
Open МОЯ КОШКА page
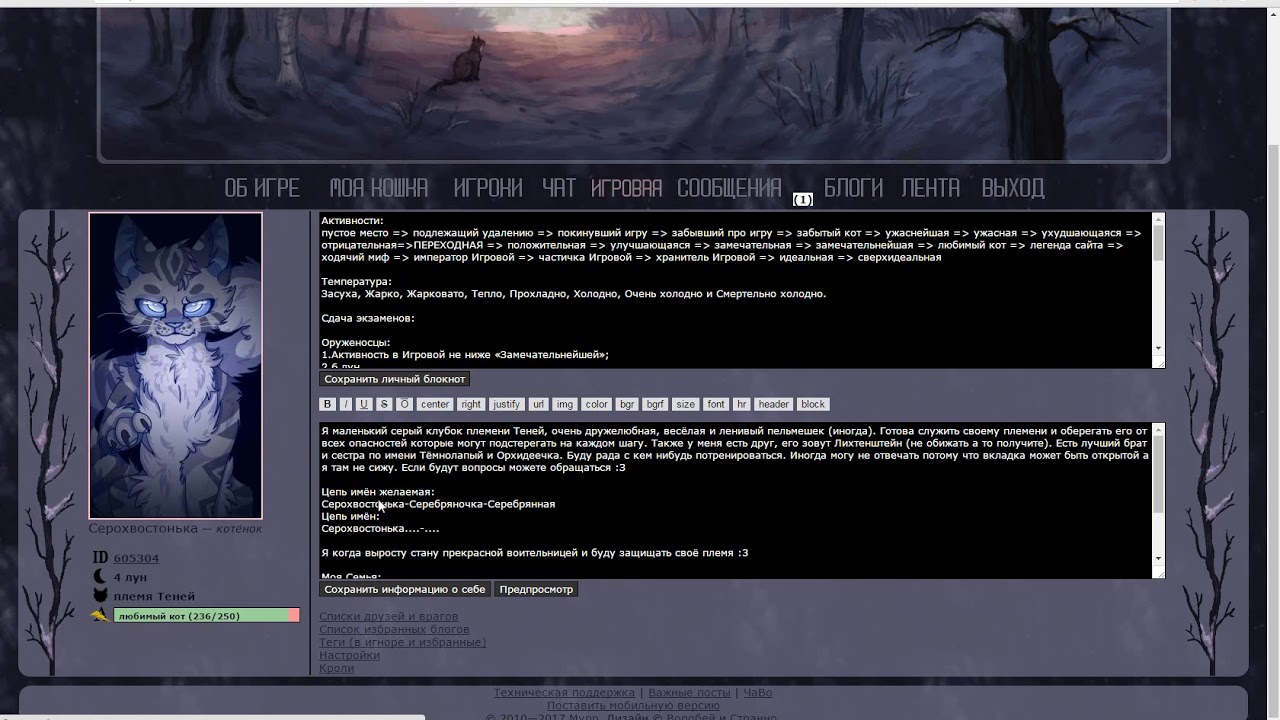(379, 188)
